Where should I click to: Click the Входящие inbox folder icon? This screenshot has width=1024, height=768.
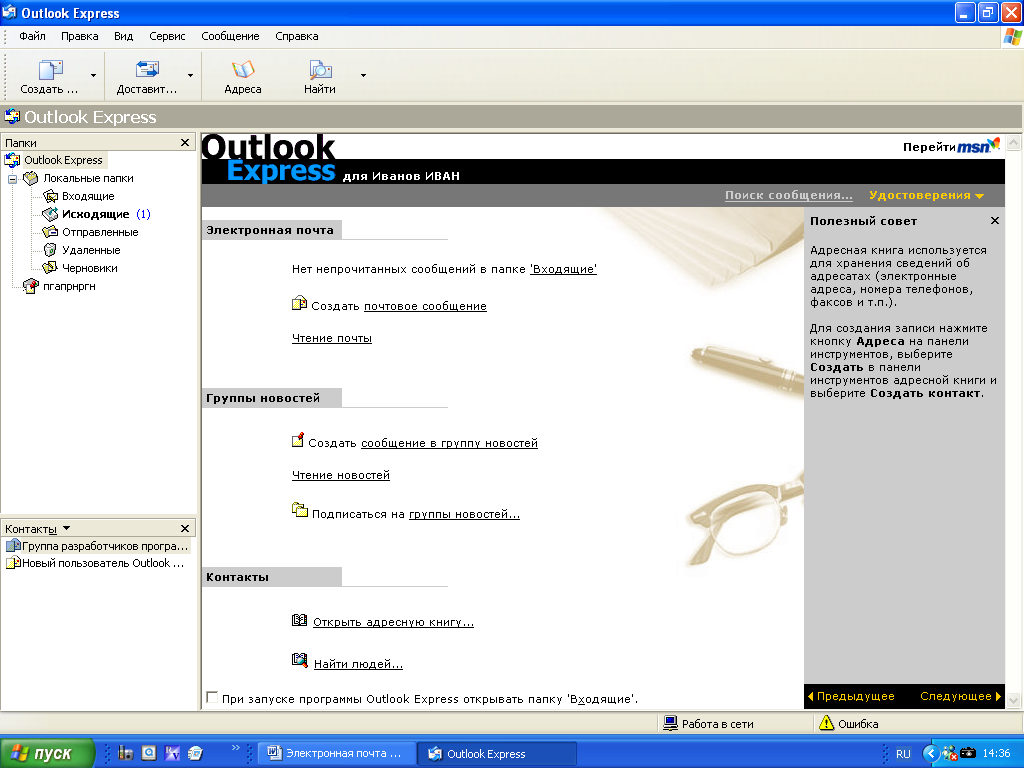[50, 196]
